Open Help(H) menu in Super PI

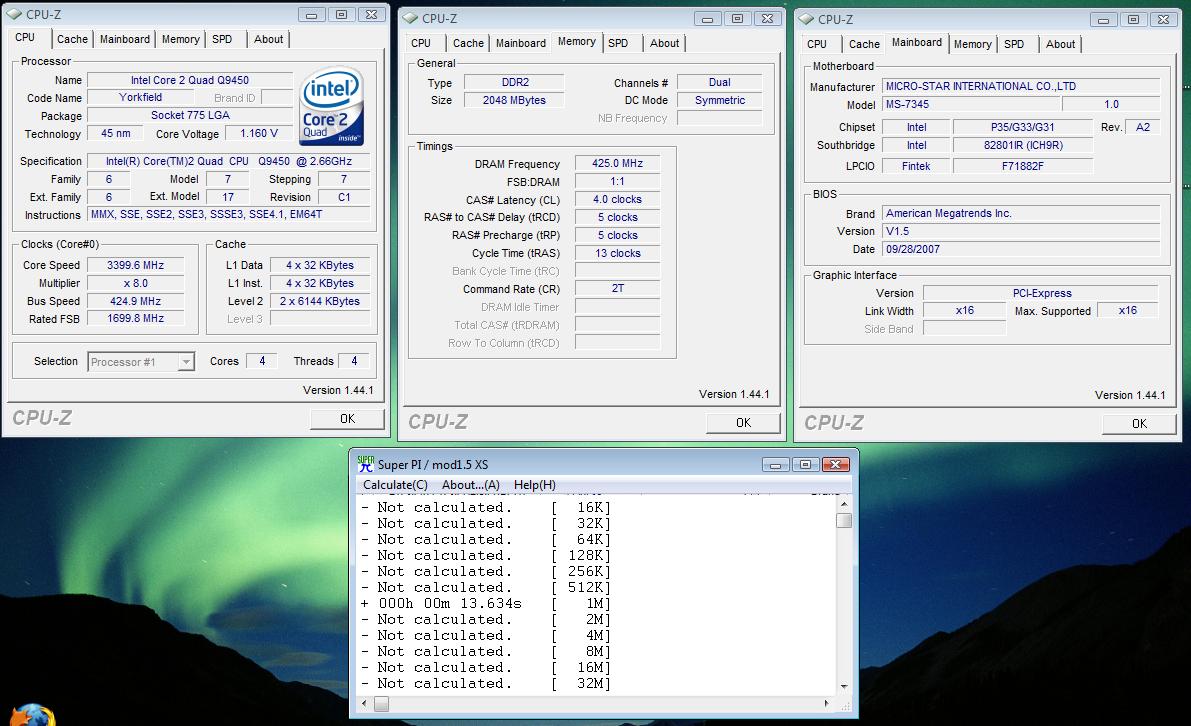click(535, 485)
